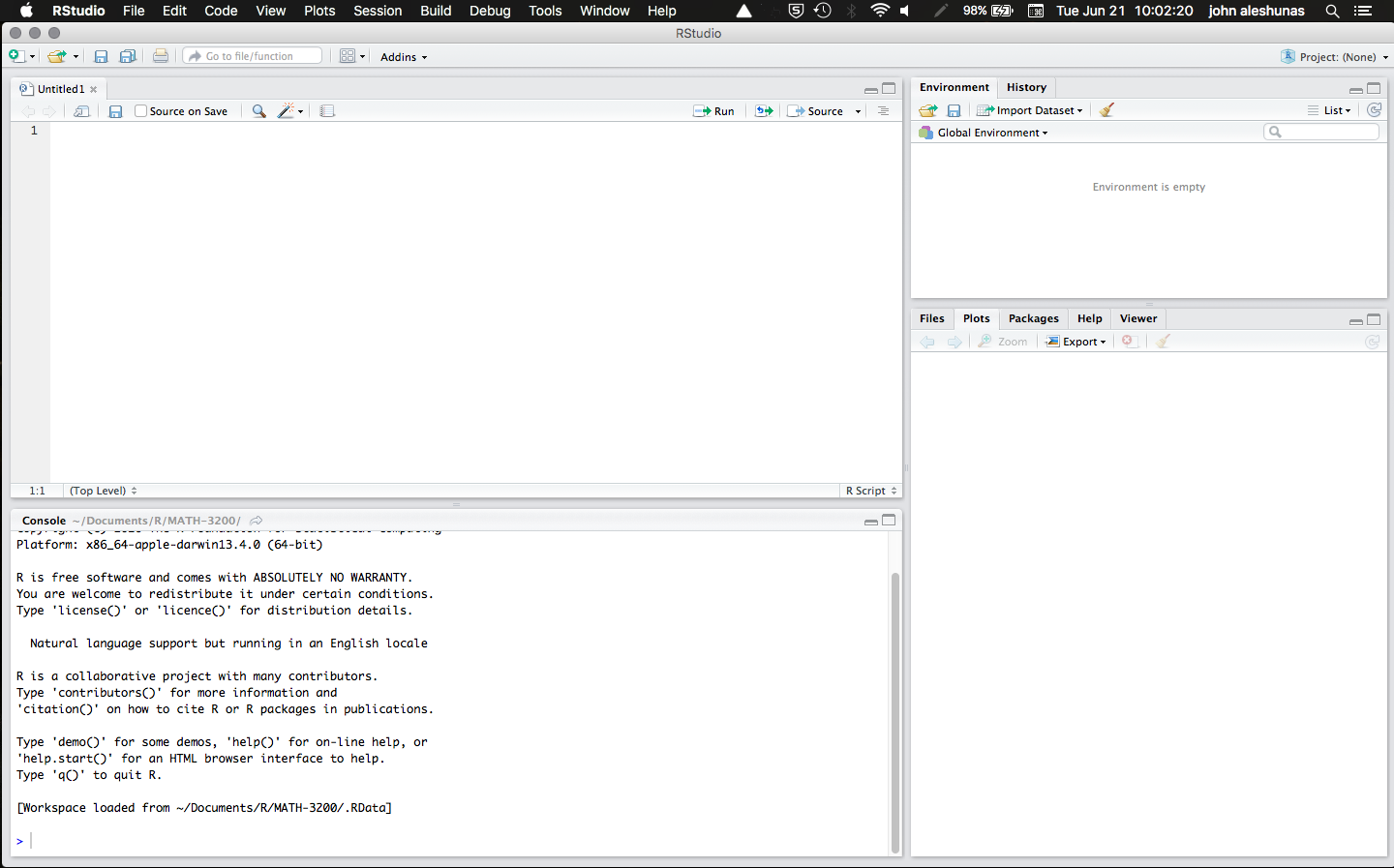The width and height of the screenshot is (1394, 868).
Task: Click the refresh icon in the Environment pane
Action: tap(1375, 109)
